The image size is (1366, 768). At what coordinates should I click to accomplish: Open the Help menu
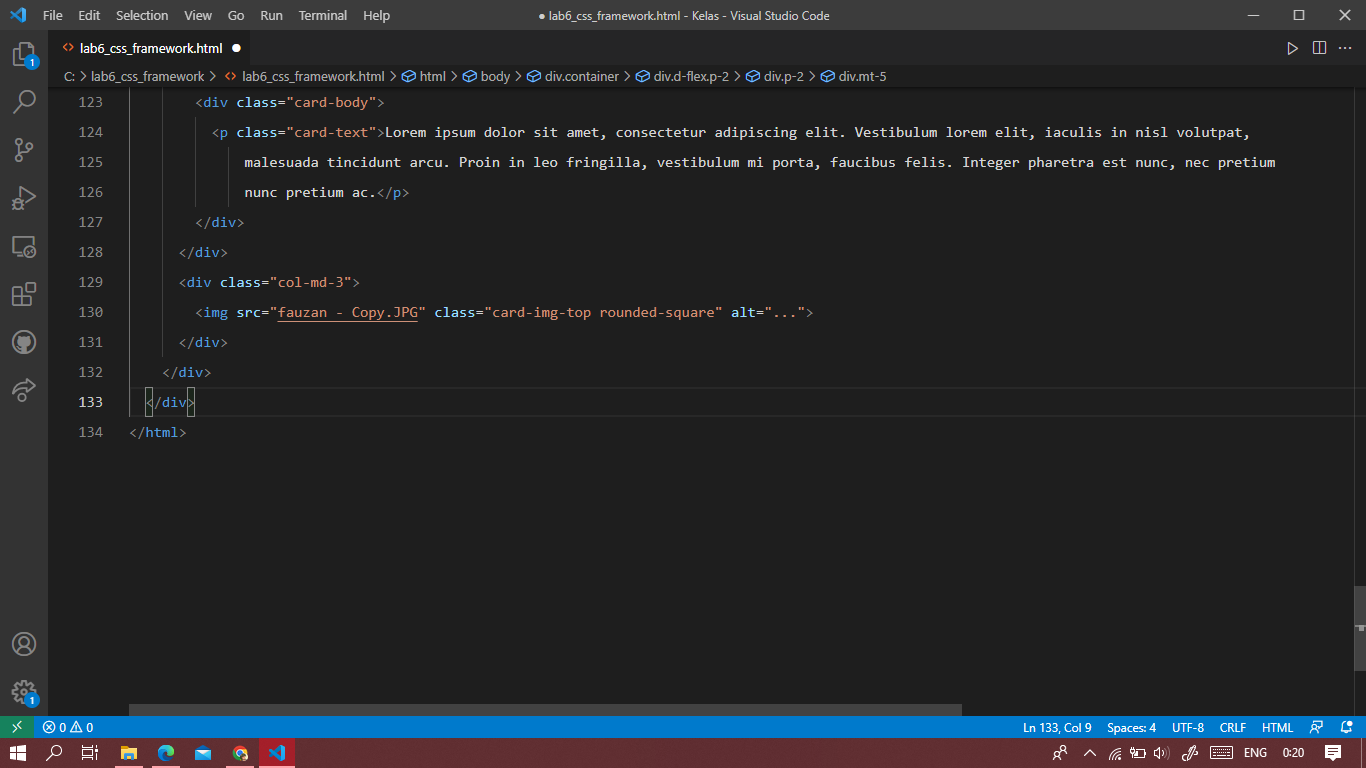tap(377, 15)
